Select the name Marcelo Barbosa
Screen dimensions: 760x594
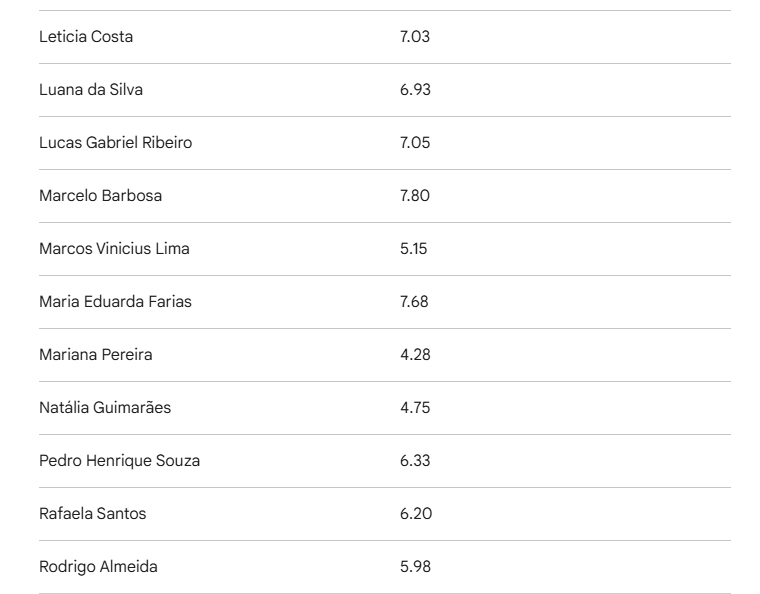(x=100, y=196)
